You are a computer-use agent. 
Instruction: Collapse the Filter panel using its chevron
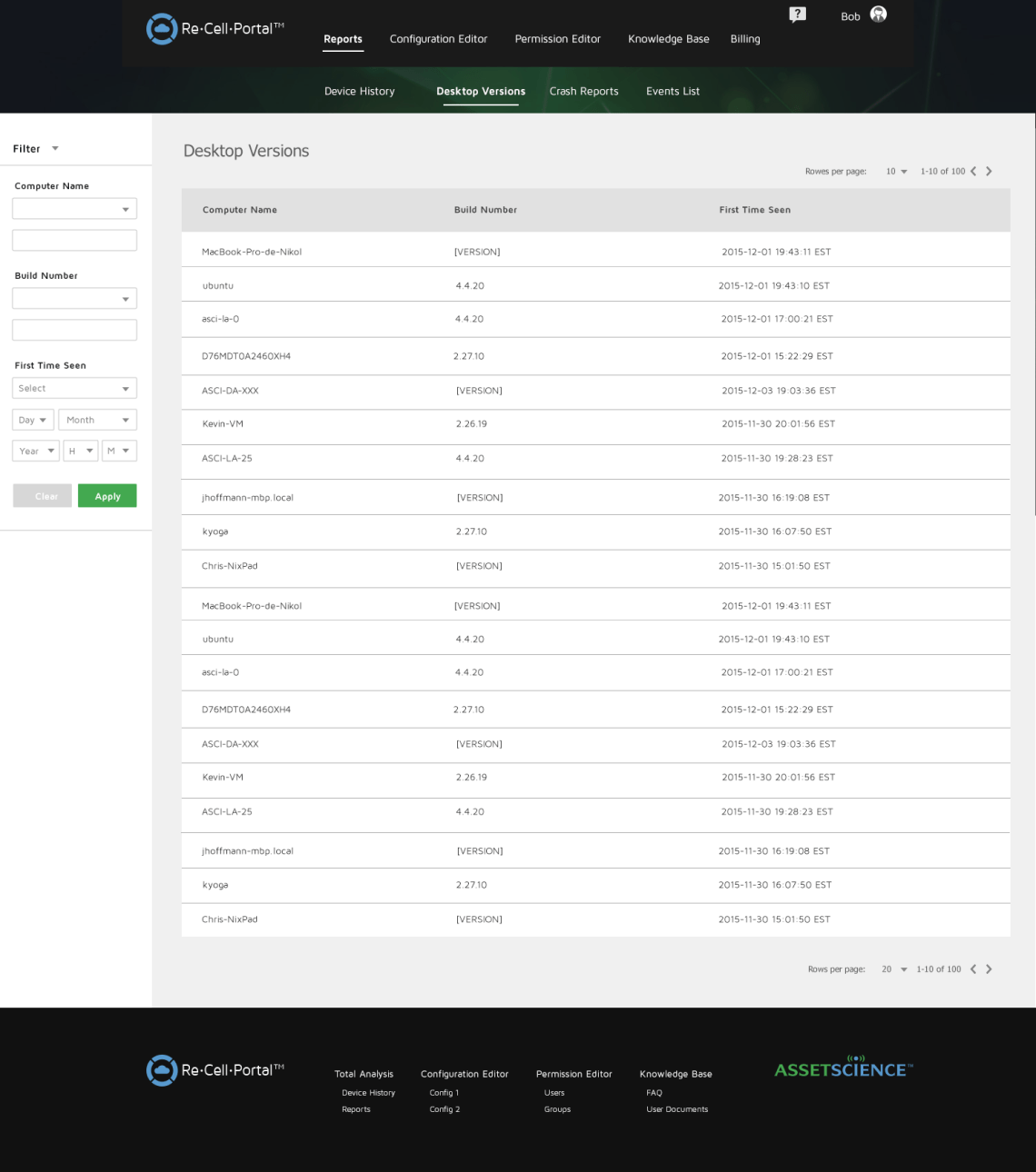(55, 148)
